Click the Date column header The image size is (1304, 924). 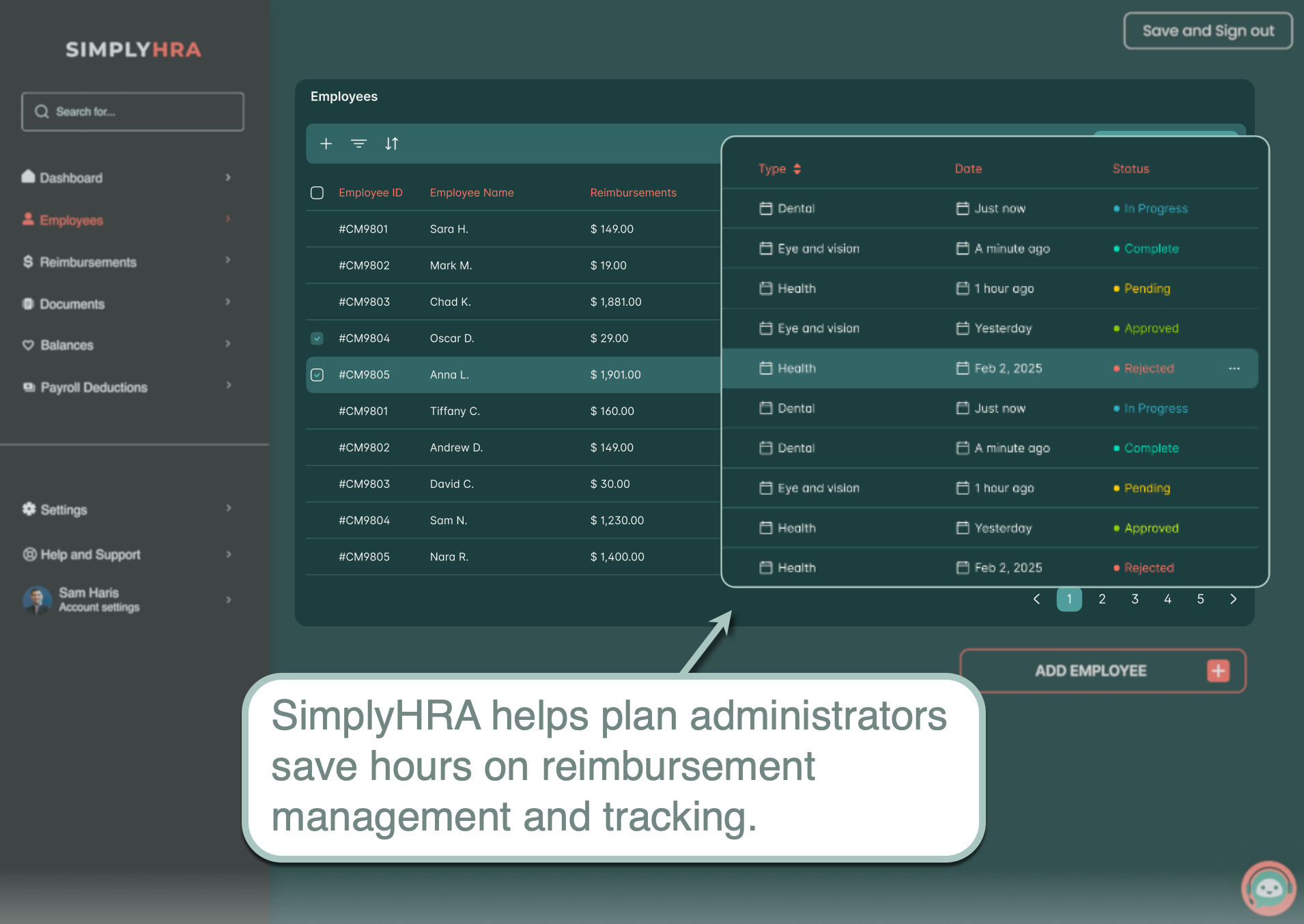pyautogui.click(x=968, y=169)
